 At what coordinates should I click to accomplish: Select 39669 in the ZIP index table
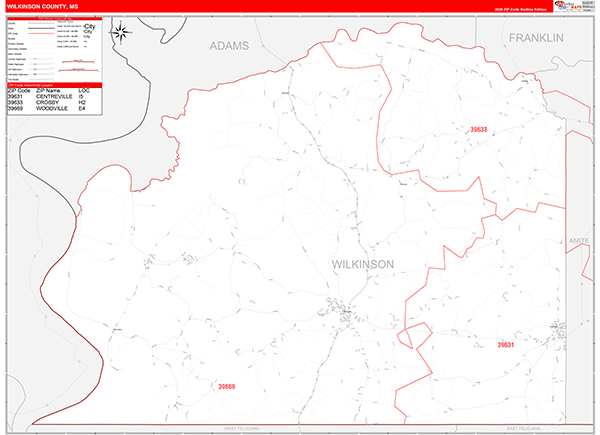15,109
